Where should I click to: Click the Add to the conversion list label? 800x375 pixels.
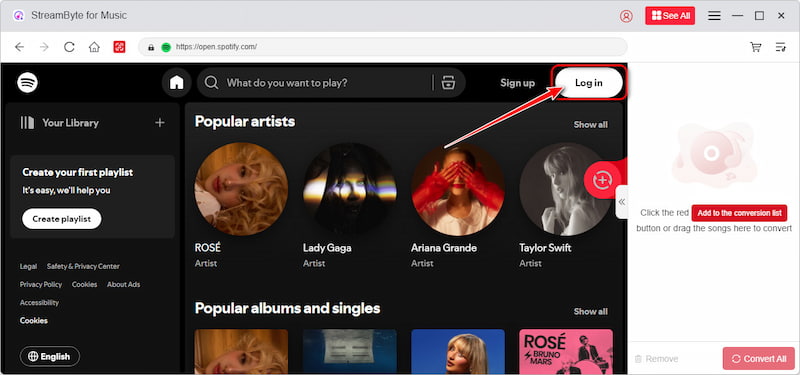tap(739, 213)
